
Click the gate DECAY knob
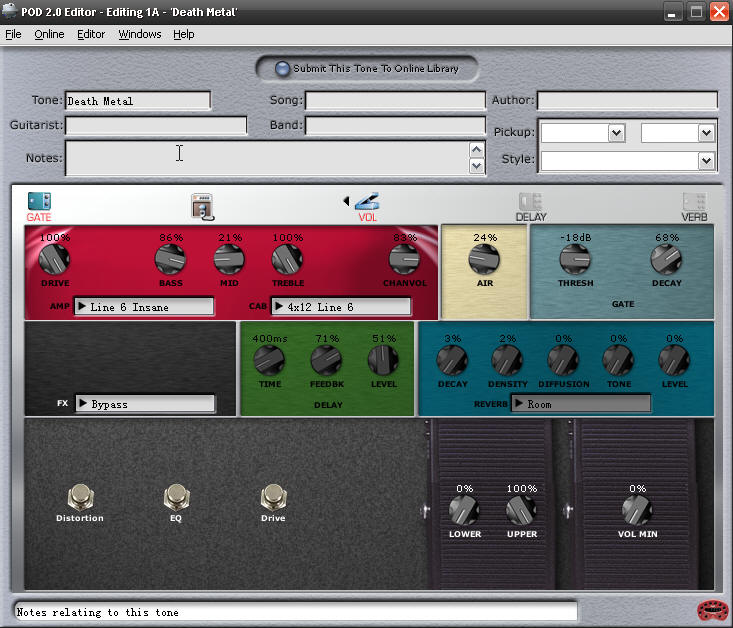tap(666, 260)
